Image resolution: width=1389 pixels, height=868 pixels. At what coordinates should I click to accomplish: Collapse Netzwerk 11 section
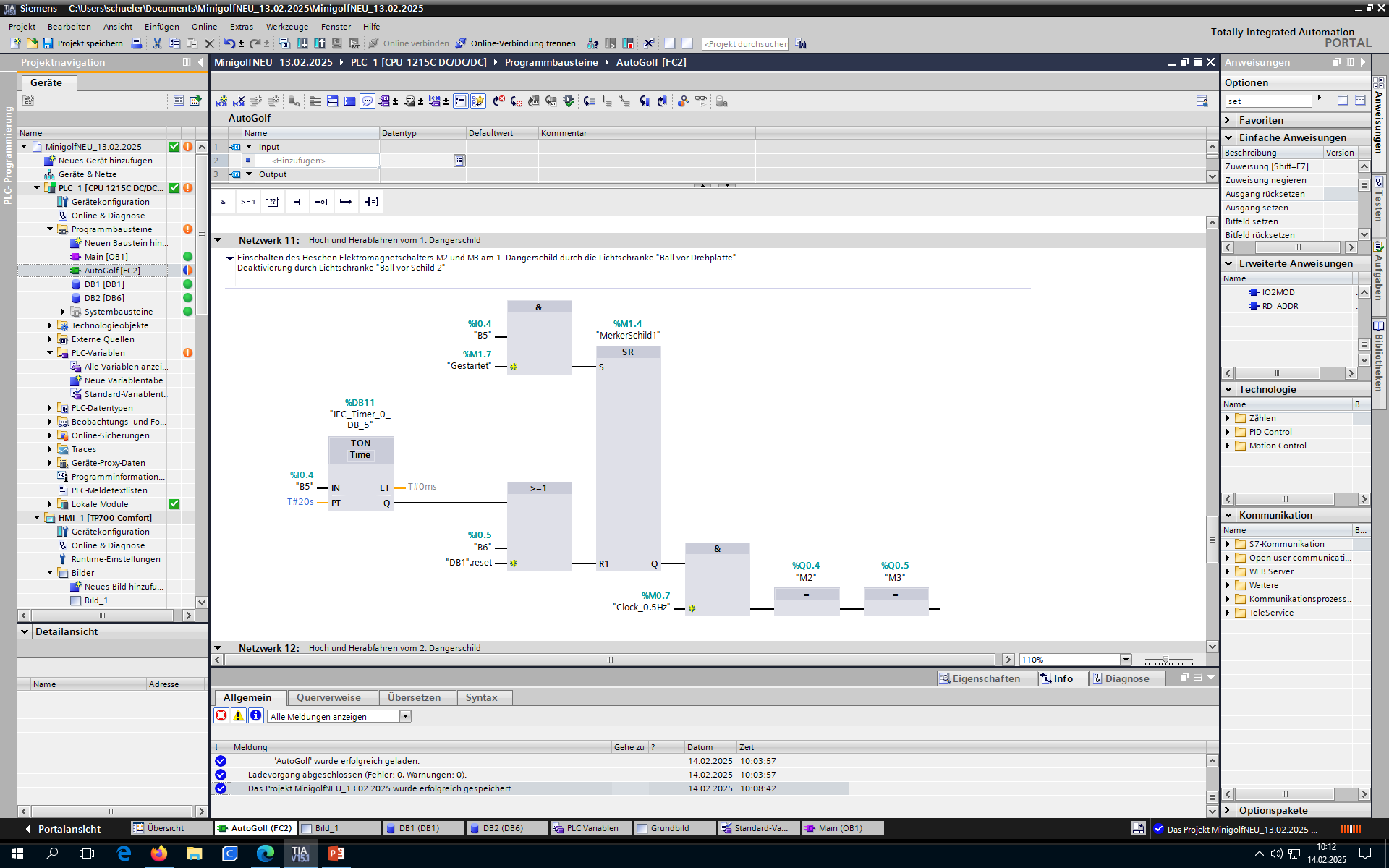218,239
